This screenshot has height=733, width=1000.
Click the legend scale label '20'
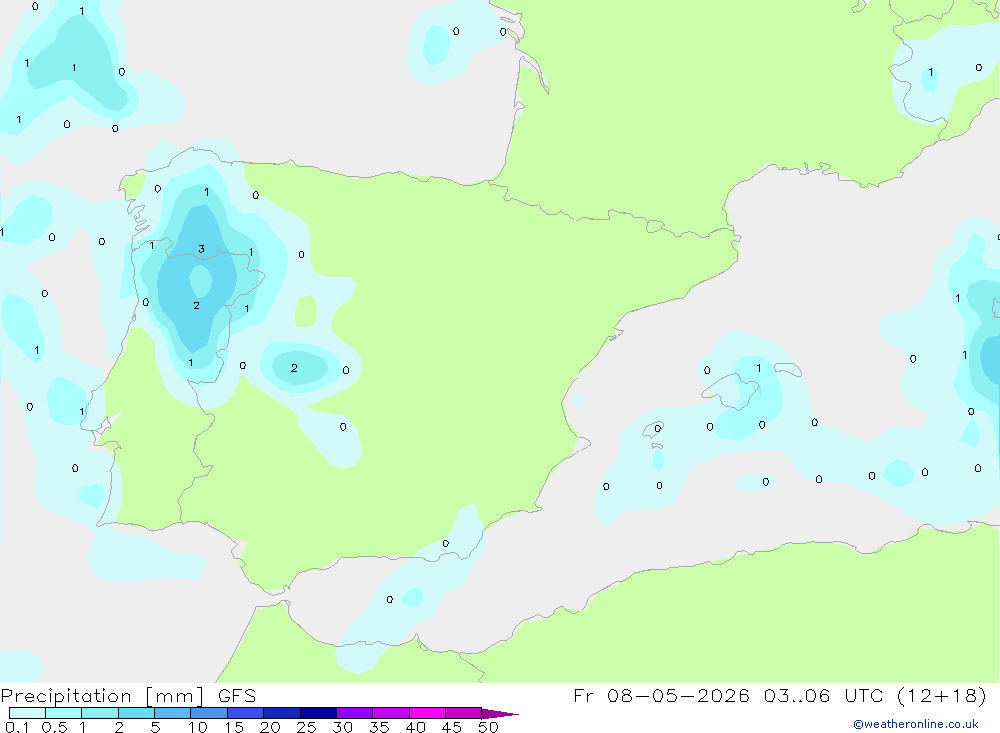pyautogui.click(x=270, y=727)
